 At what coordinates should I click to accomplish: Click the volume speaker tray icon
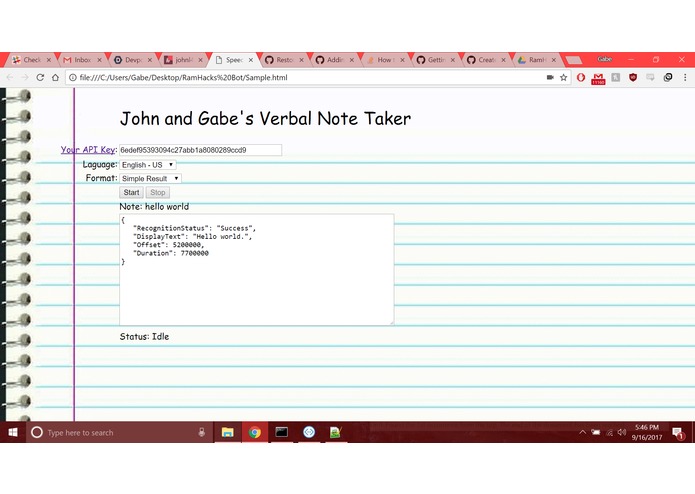[x=622, y=432]
